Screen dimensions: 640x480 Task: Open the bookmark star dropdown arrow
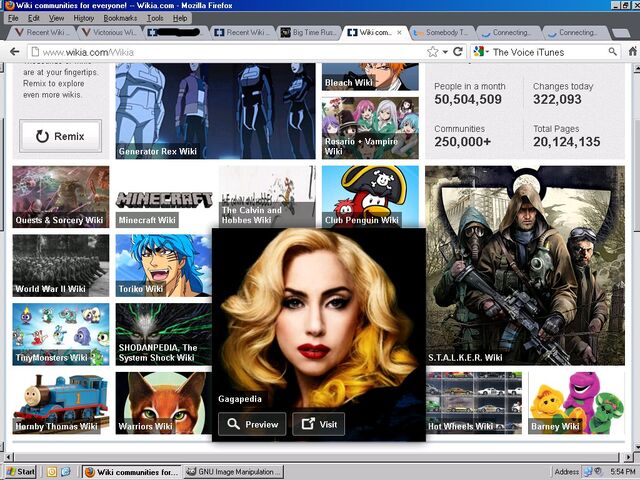coord(445,52)
